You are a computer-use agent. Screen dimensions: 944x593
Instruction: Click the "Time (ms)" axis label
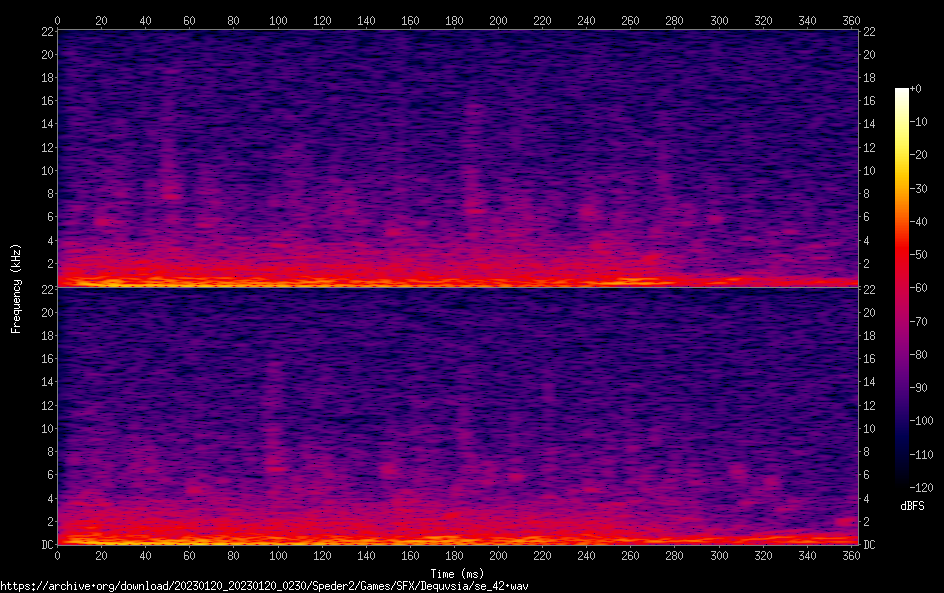tap(456, 573)
